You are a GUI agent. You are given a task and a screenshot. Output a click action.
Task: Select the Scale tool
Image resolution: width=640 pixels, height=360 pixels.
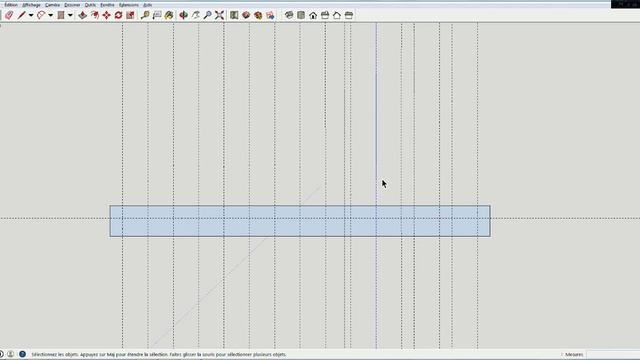click(x=130, y=15)
